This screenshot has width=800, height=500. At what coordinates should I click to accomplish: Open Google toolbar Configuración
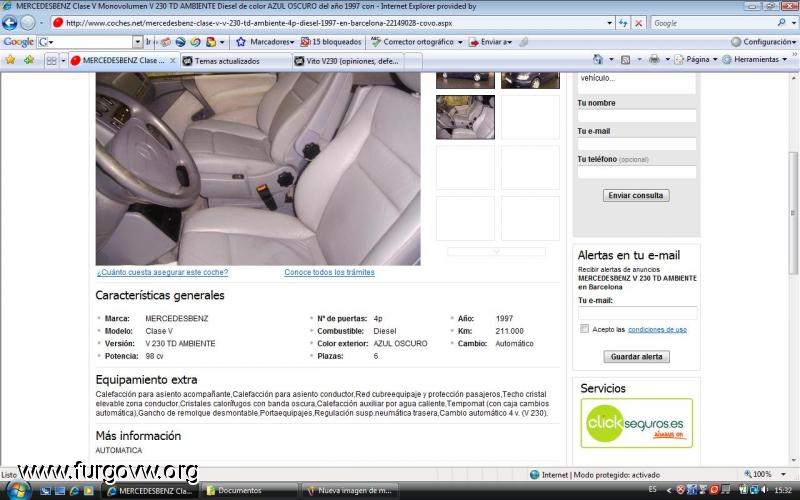pyautogui.click(x=763, y=42)
